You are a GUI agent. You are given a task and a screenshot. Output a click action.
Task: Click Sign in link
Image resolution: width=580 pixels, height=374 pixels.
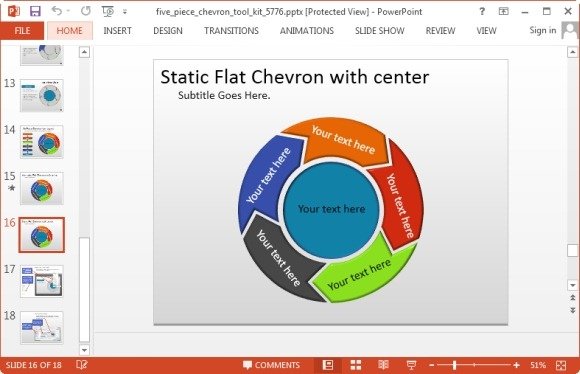[543, 30]
